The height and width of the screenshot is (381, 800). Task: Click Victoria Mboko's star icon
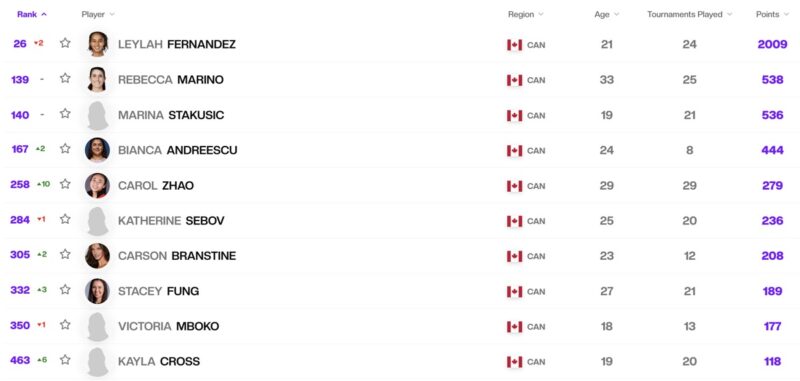pos(65,324)
